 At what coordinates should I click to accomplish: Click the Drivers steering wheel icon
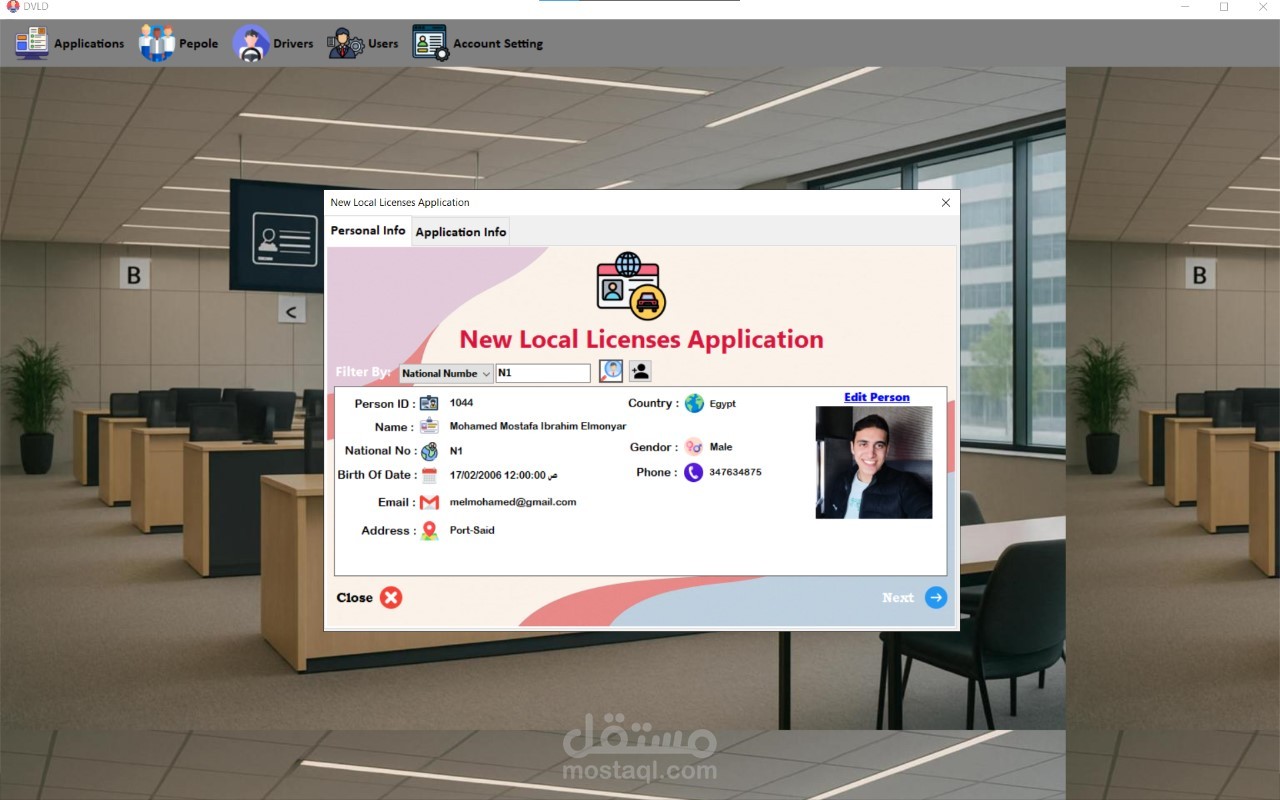tap(251, 44)
